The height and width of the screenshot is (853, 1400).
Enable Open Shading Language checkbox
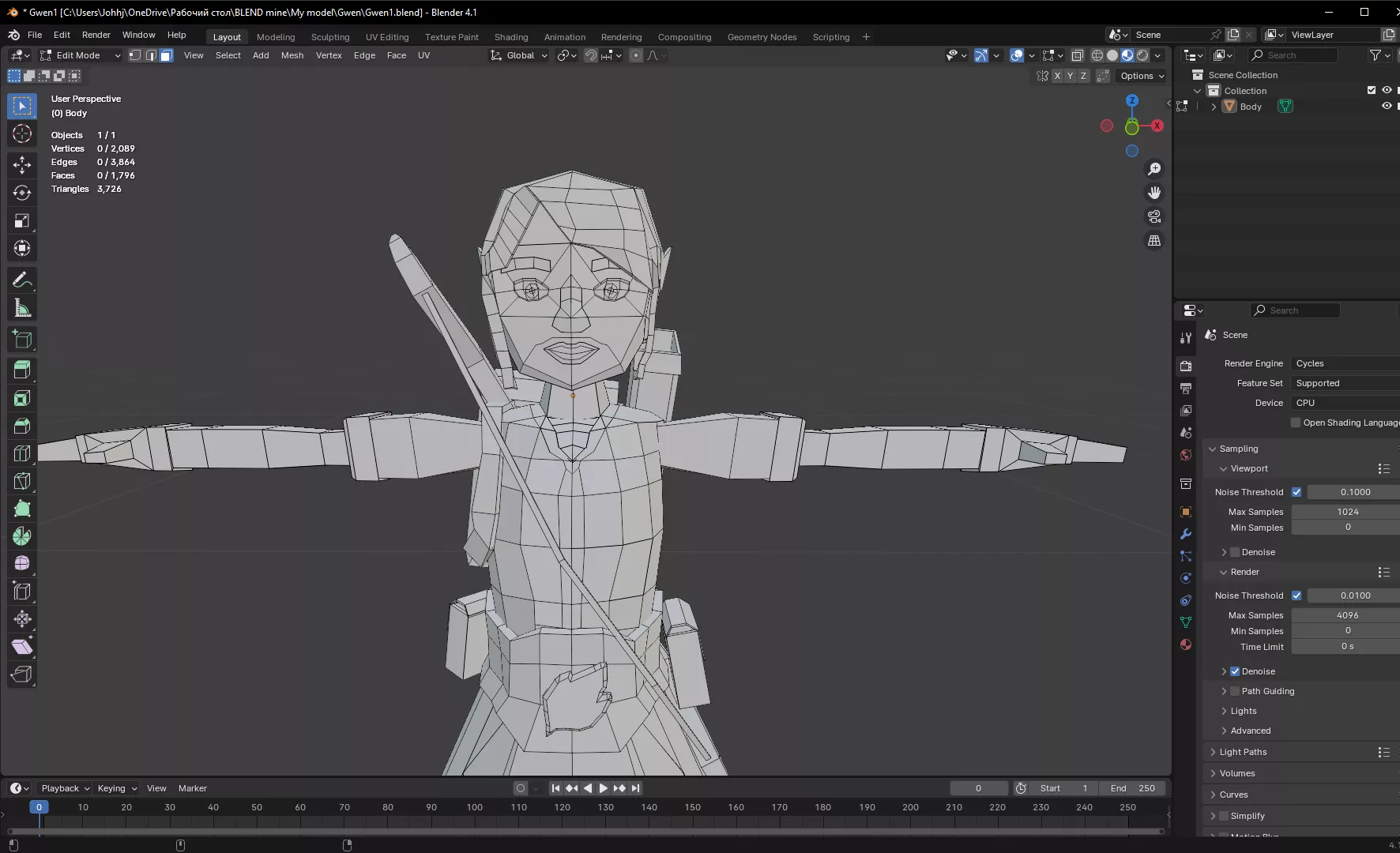point(1296,423)
